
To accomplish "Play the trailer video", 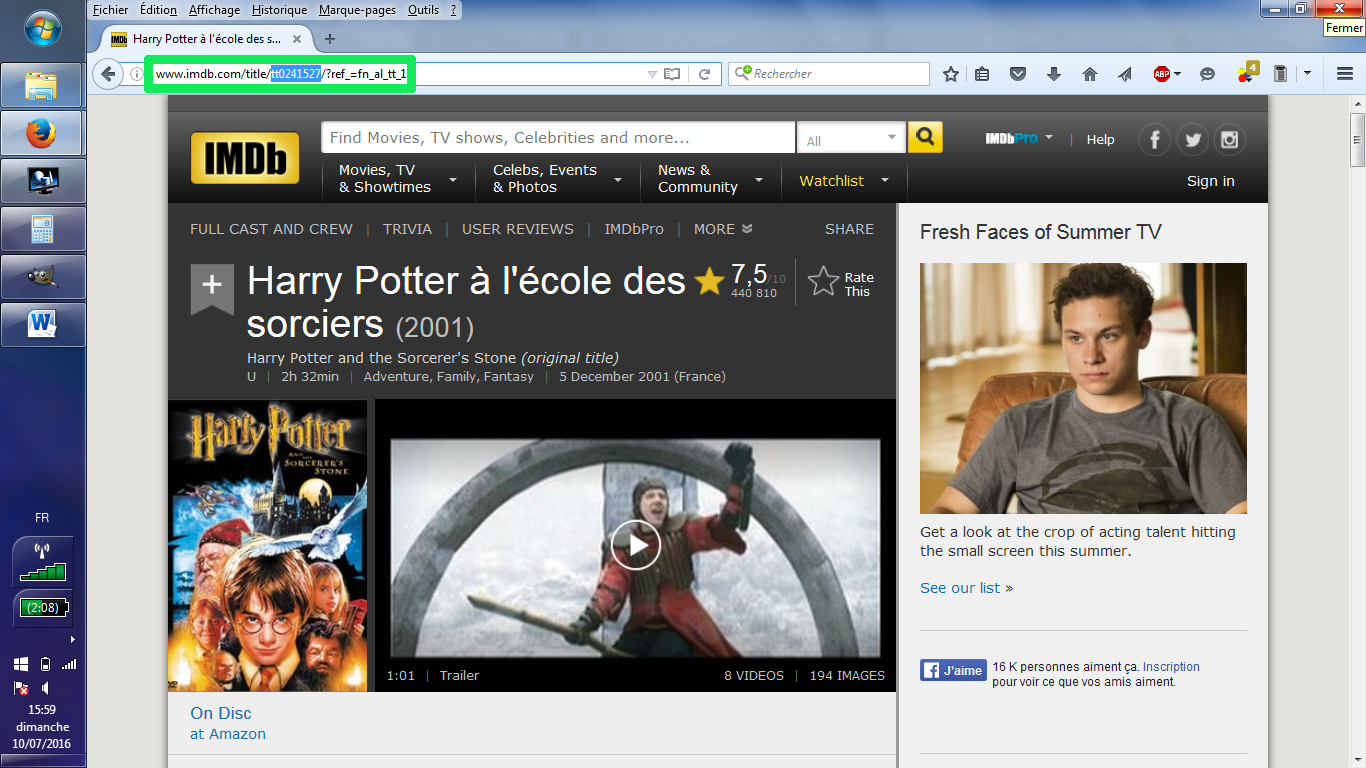I will [636, 545].
